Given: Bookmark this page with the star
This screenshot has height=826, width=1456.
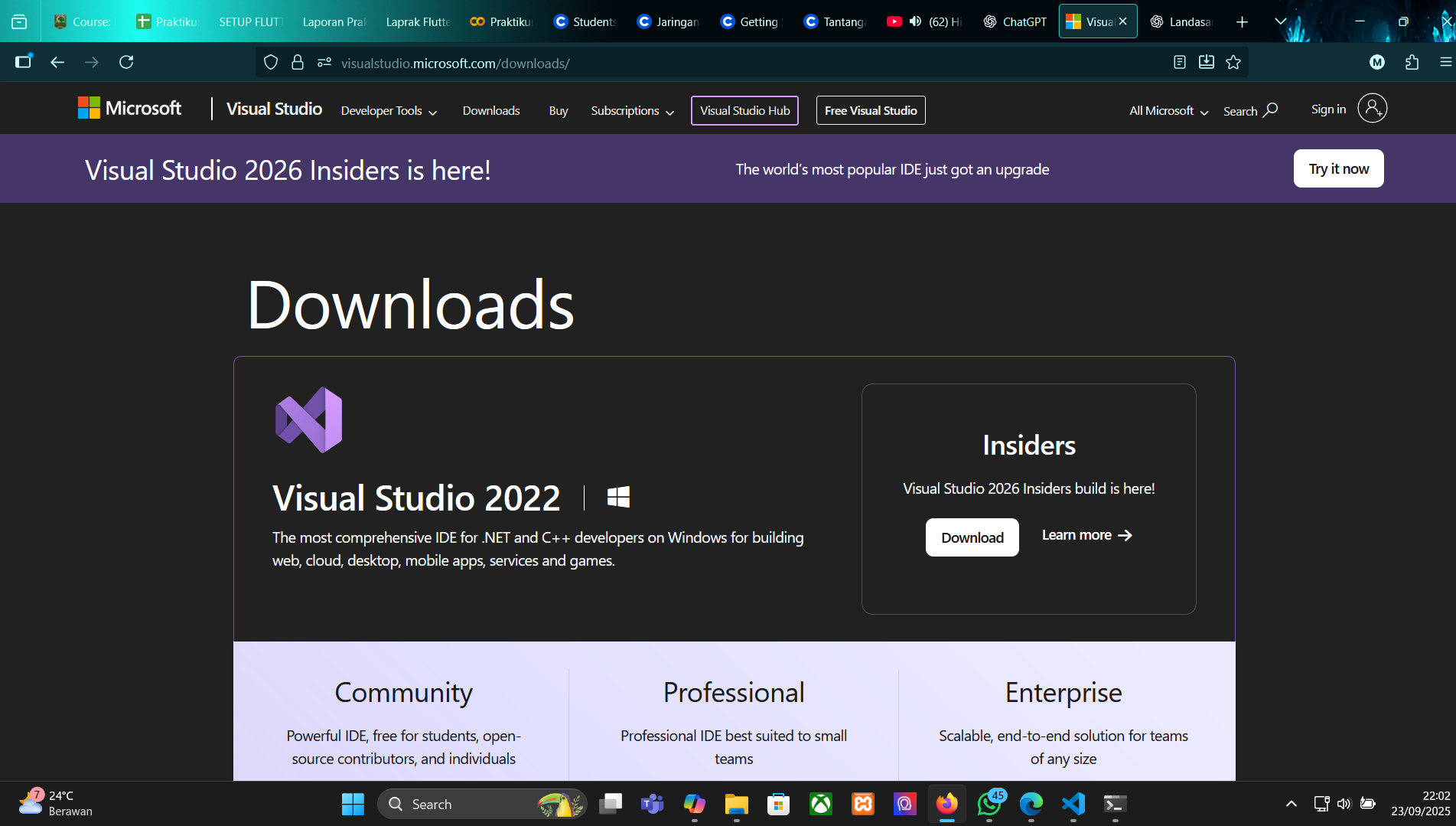Looking at the screenshot, I should [x=1233, y=62].
